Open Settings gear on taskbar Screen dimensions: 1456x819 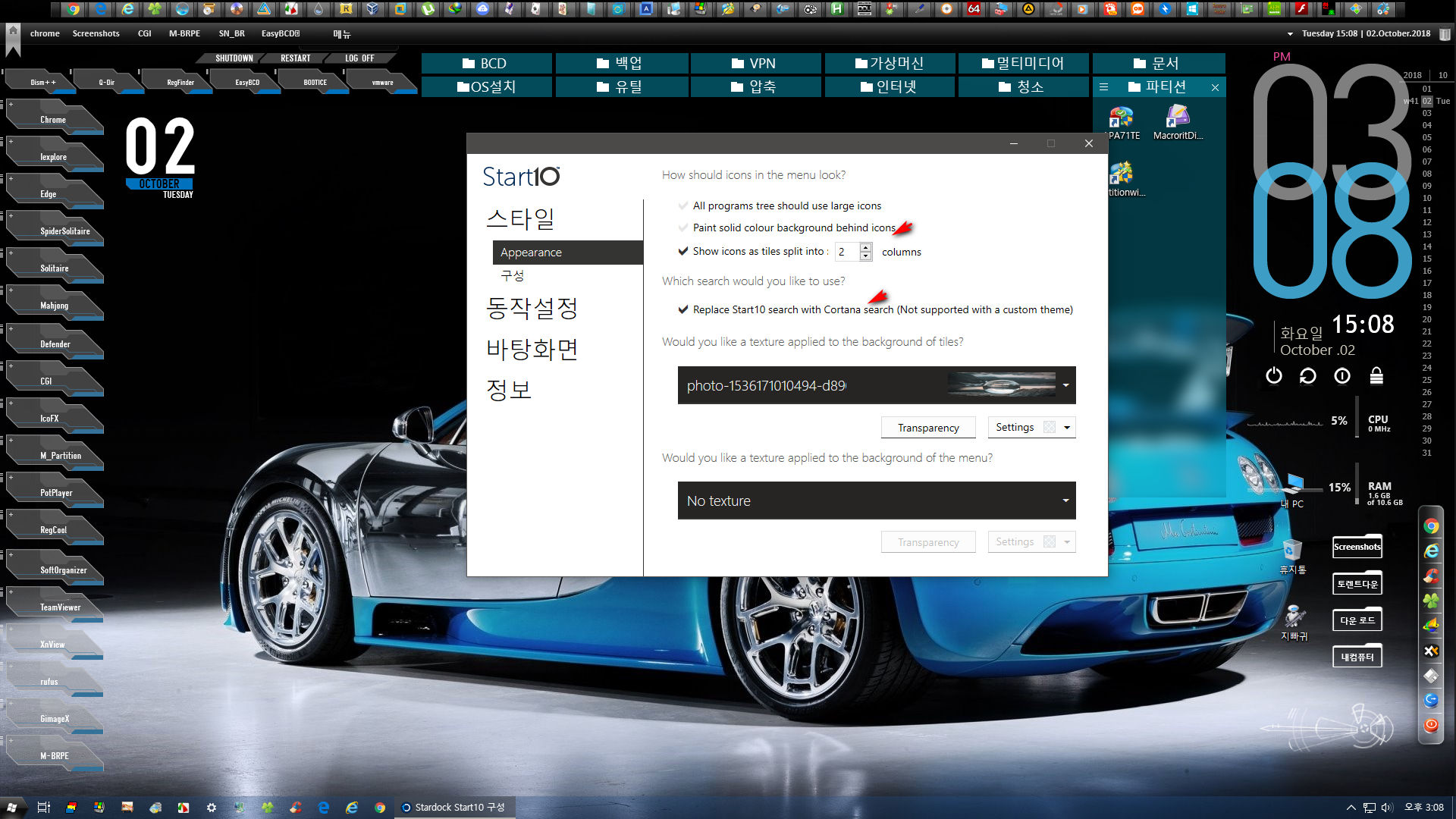[x=212, y=808]
